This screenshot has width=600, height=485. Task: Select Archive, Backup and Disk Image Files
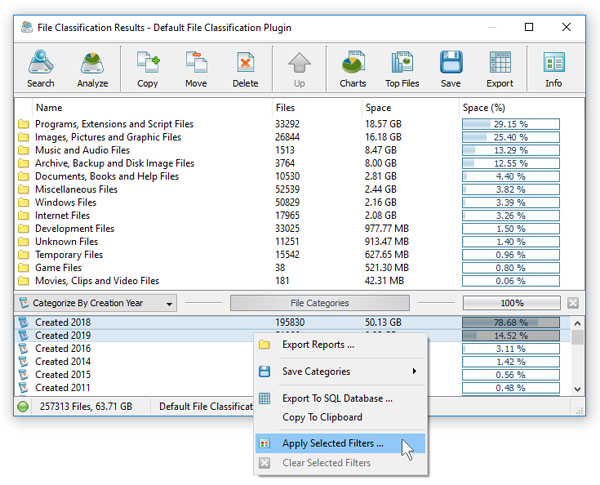point(300,163)
